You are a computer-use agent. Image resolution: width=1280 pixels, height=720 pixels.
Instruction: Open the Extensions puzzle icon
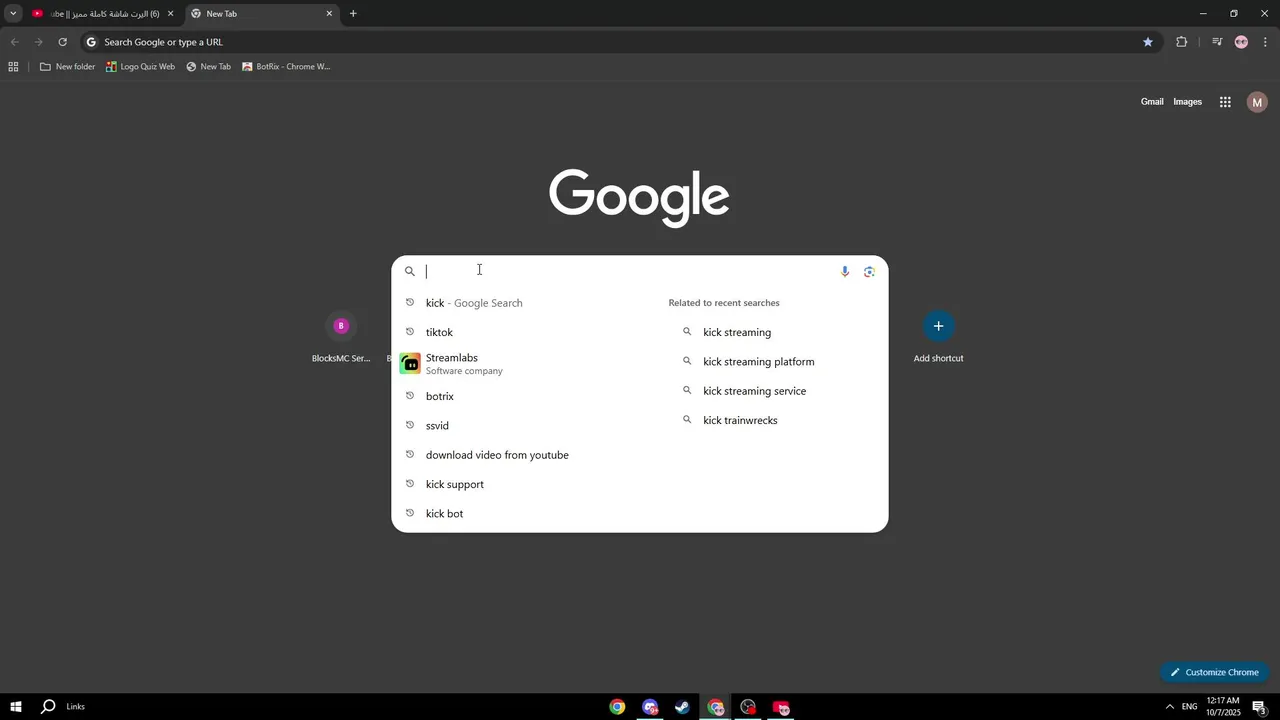click(x=1181, y=42)
